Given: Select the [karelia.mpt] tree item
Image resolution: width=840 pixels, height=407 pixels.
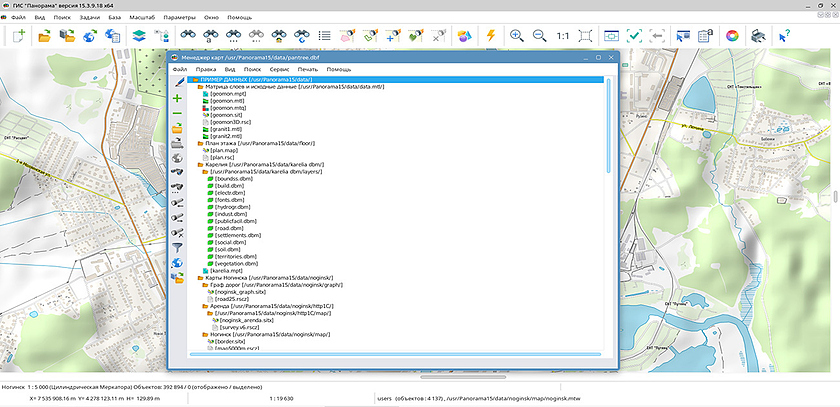Looking at the screenshot, I should click(x=227, y=270).
